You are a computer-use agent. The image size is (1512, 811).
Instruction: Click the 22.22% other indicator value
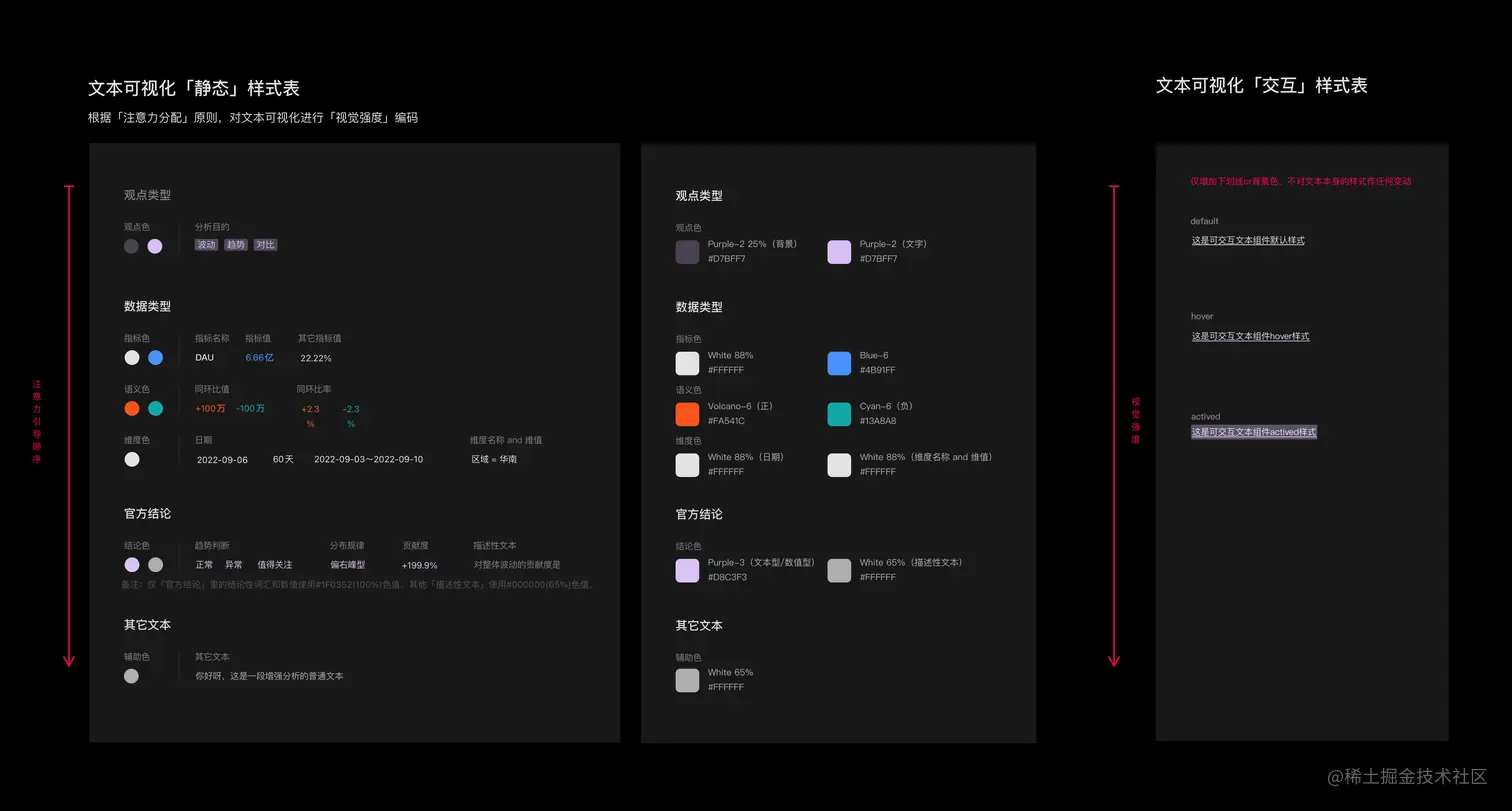(316, 358)
